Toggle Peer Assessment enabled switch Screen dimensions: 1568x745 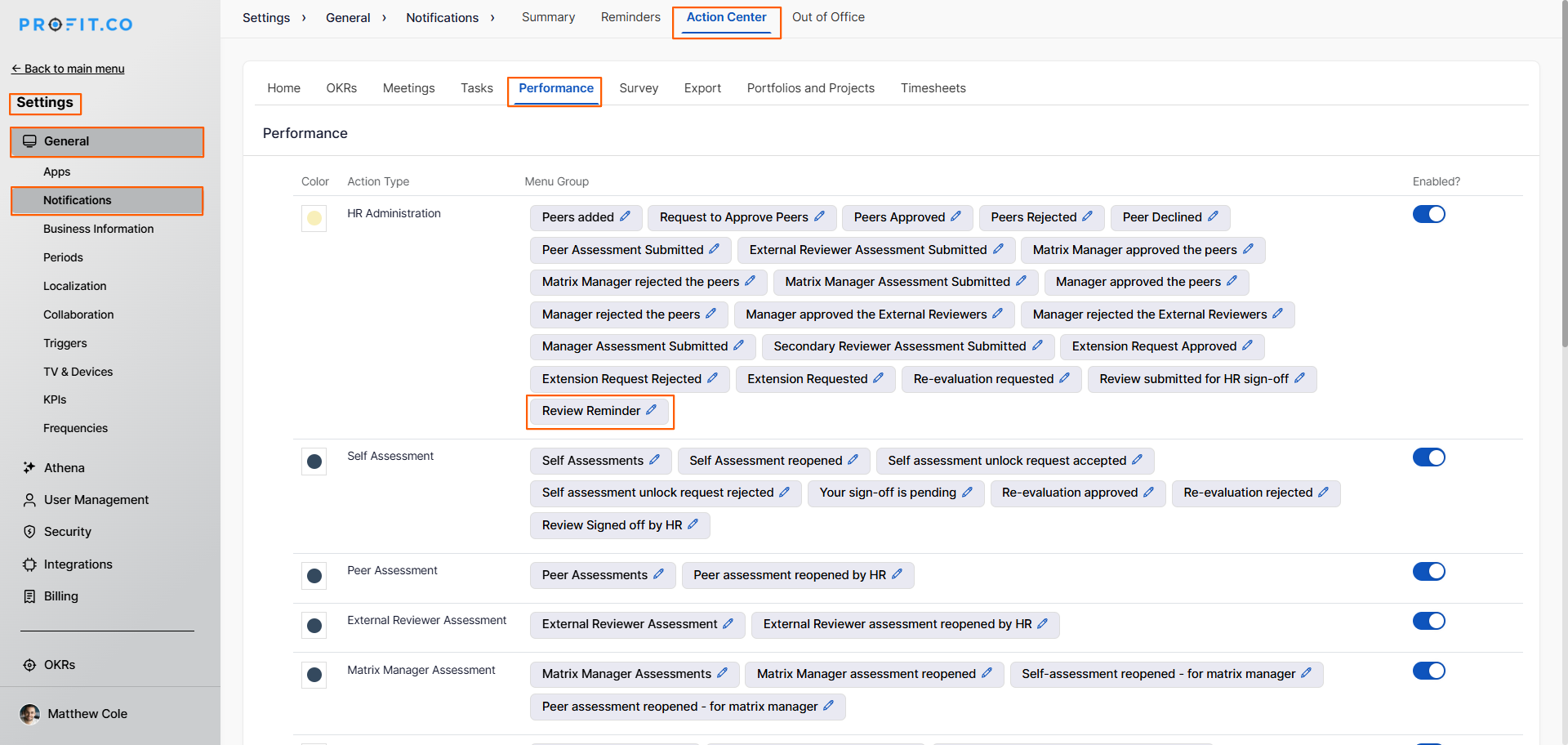click(x=1428, y=572)
